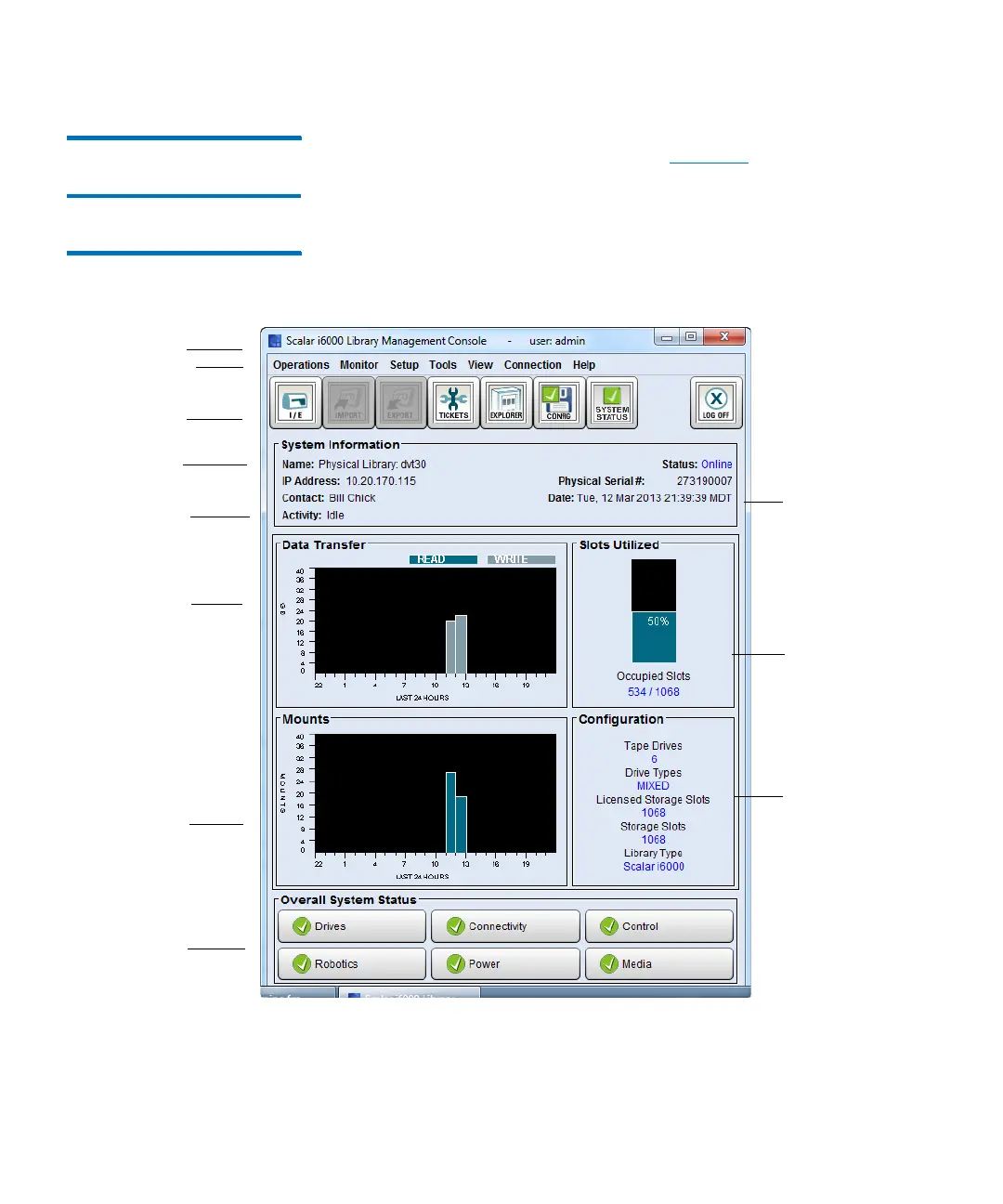Open the Config save icon

pos(559,402)
